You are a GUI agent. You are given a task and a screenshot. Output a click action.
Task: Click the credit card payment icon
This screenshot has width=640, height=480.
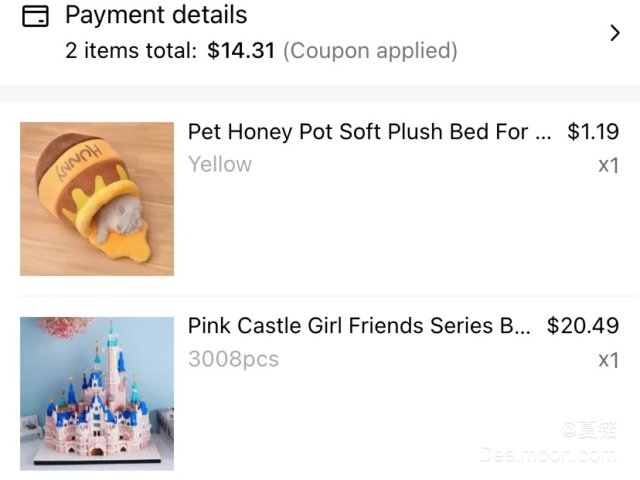click(35, 17)
